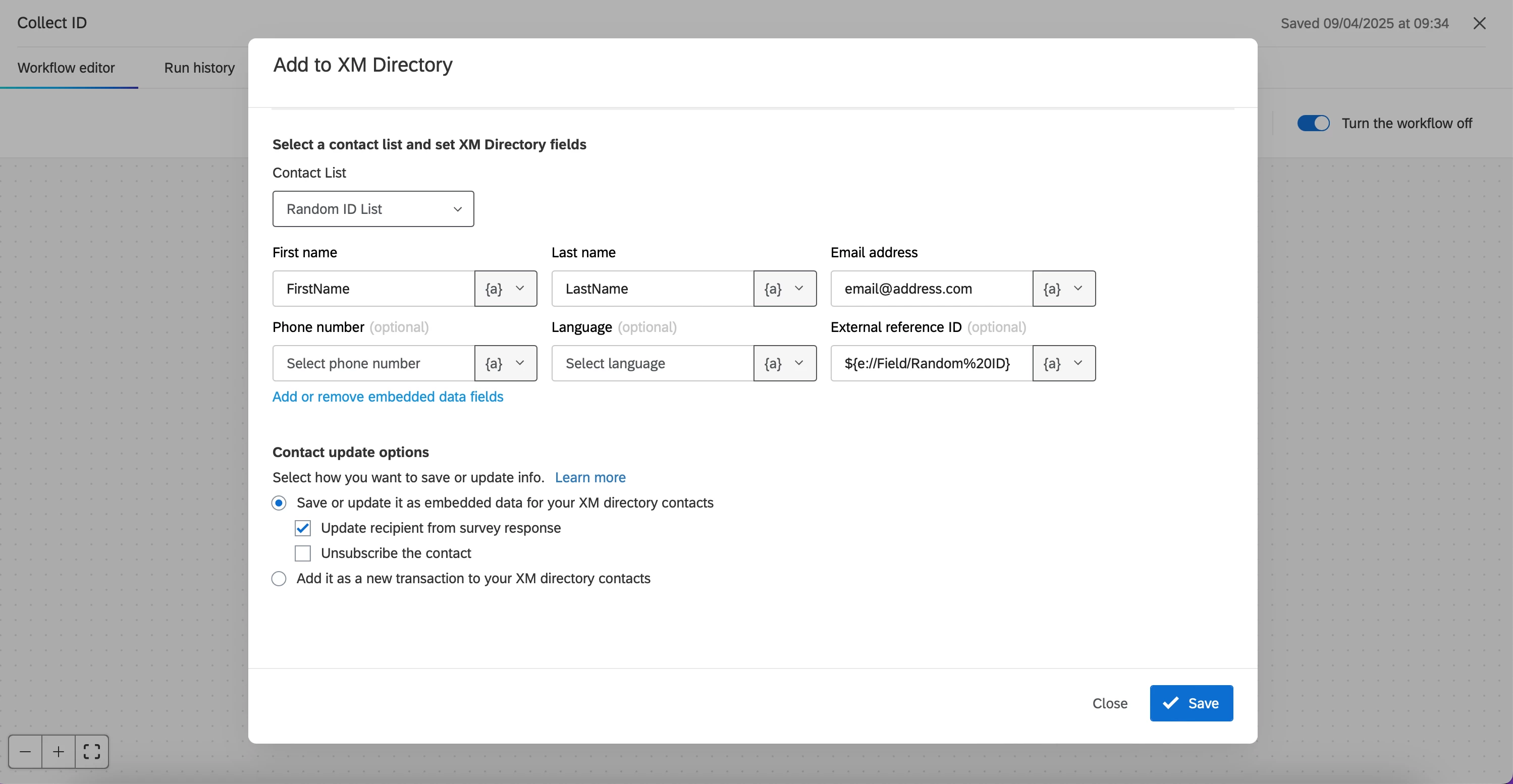
Task: Check 'Unsubscribe the contact' box
Action: pyautogui.click(x=303, y=553)
